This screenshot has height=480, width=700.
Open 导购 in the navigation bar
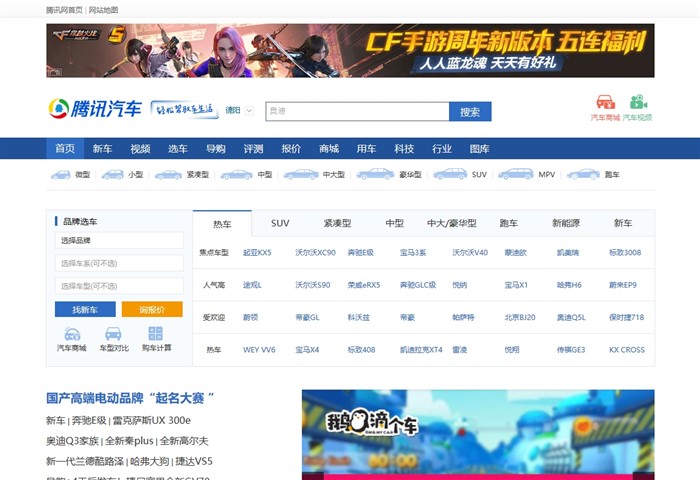coord(216,149)
